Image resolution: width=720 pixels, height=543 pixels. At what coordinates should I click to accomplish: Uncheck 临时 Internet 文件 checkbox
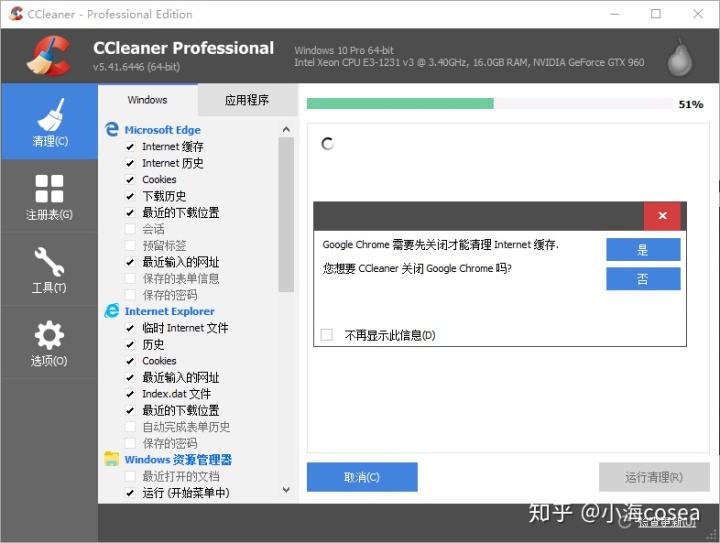(x=130, y=328)
